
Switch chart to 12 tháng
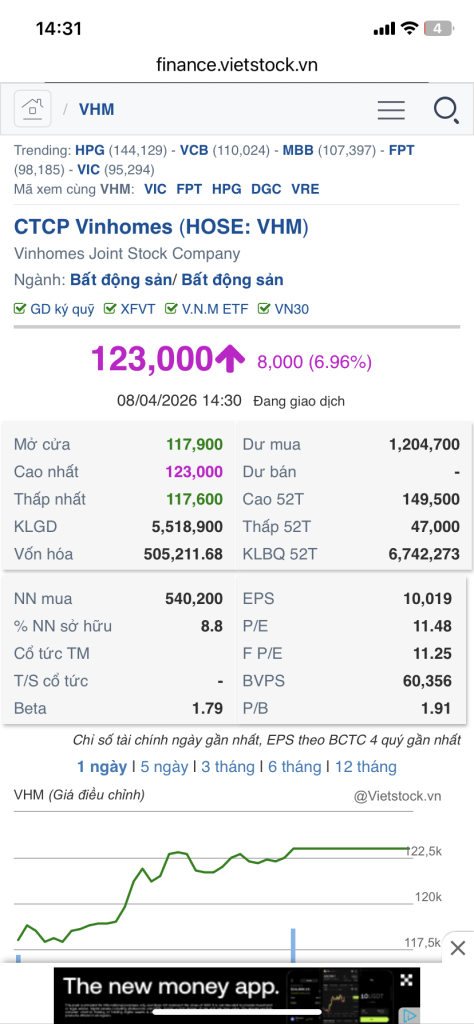pos(366,766)
